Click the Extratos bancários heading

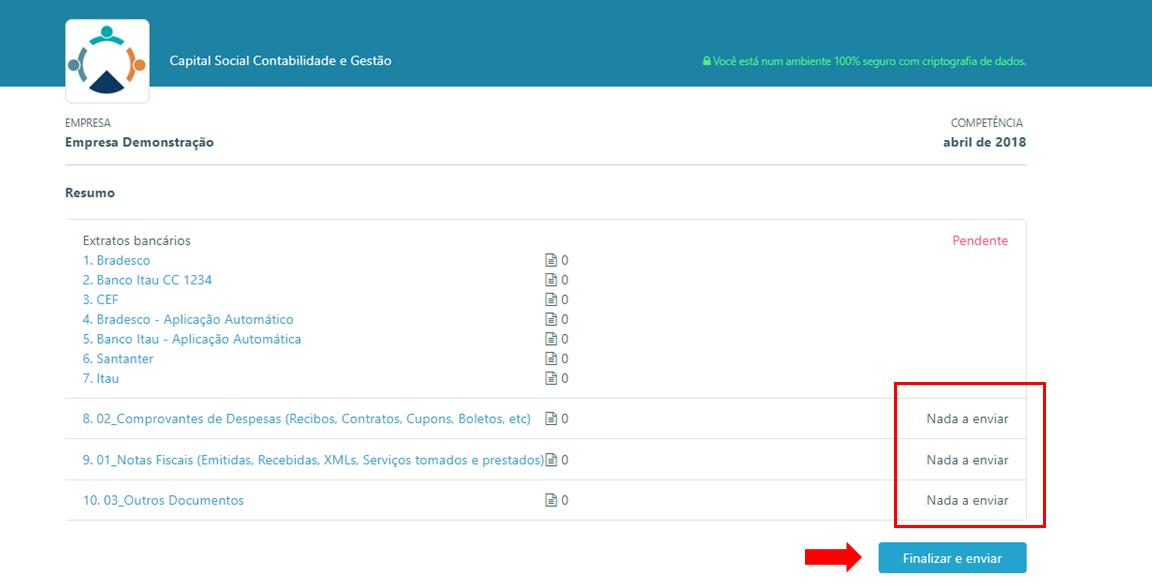137,240
